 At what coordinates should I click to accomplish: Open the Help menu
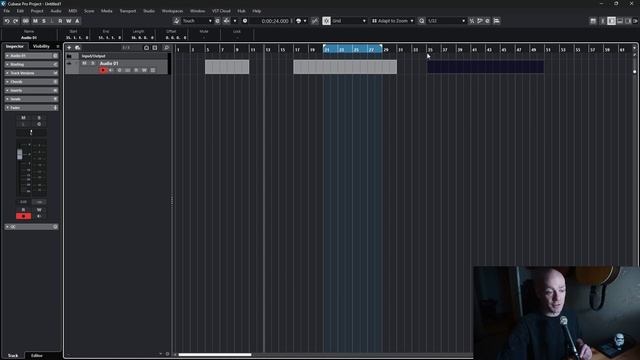(256, 11)
